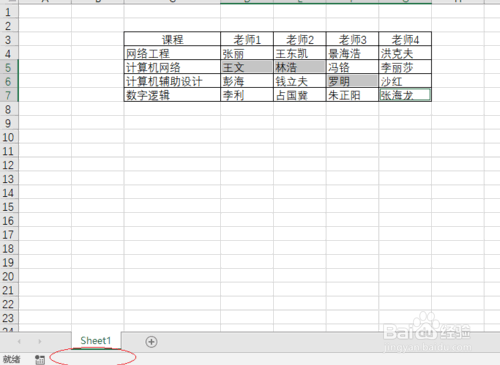Image resolution: width=500 pixels, height=365 pixels.
Task: Select the cell 朱正阳
Action: coord(352,95)
